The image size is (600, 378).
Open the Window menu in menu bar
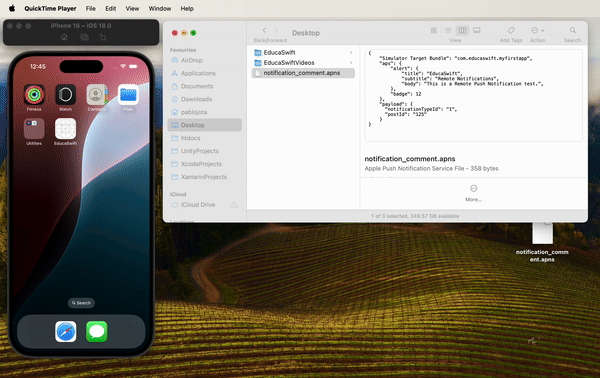[x=160, y=8]
